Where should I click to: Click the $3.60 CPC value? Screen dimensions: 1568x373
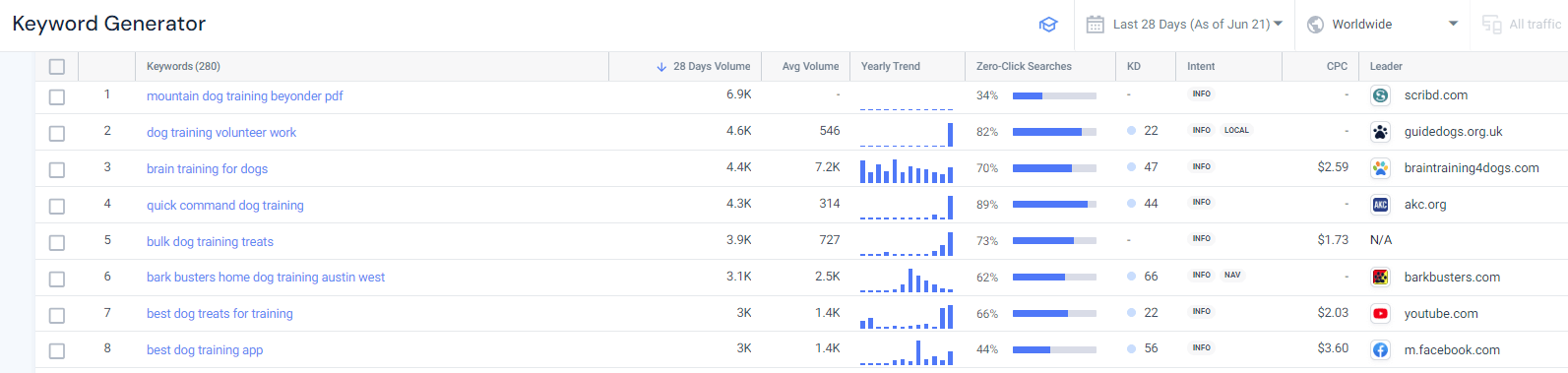1333,348
